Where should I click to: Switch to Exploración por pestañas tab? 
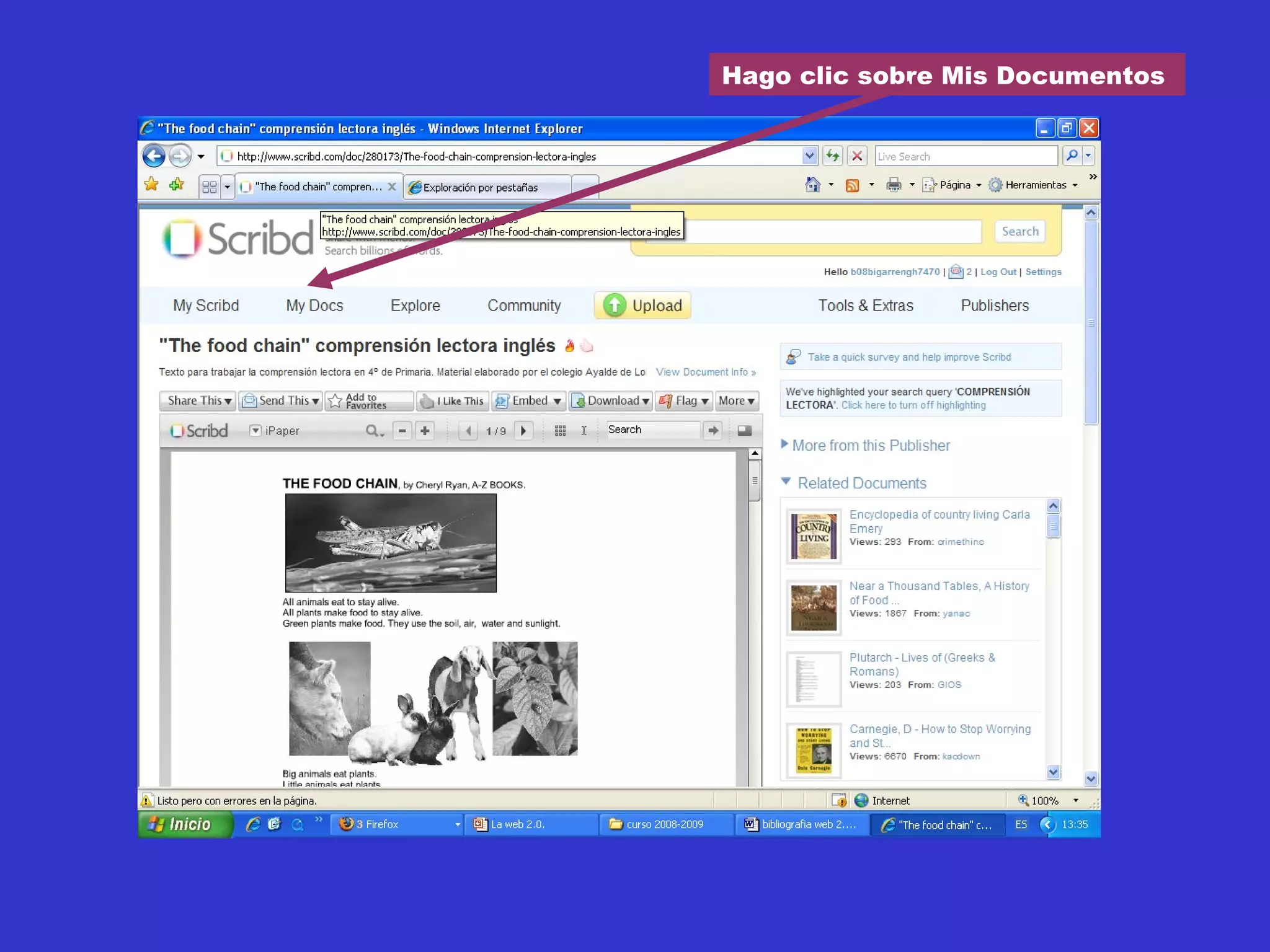point(487,187)
